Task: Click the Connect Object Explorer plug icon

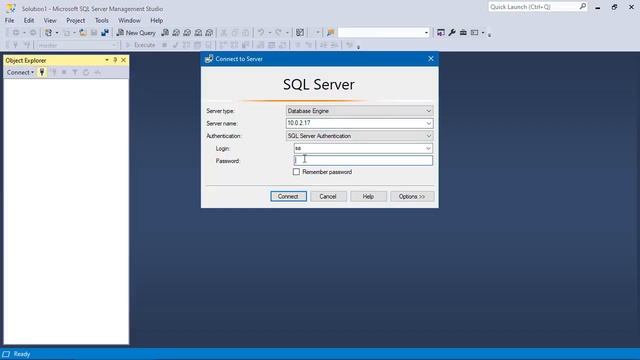Action: tap(42, 72)
